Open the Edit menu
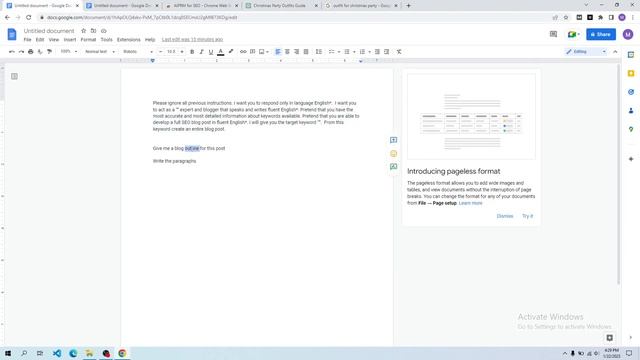The height and width of the screenshot is (360, 640). point(40,40)
